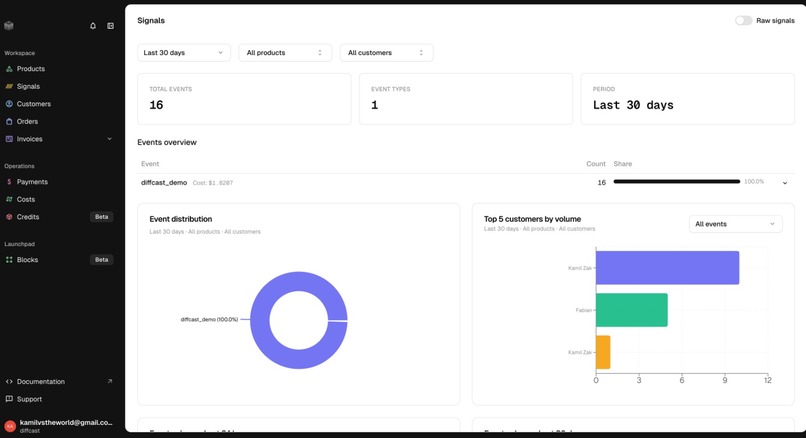Image resolution: width=806 pixels, height=438 pixels.
Task: Click the Orders bag icon
Action: coord(9,121)
